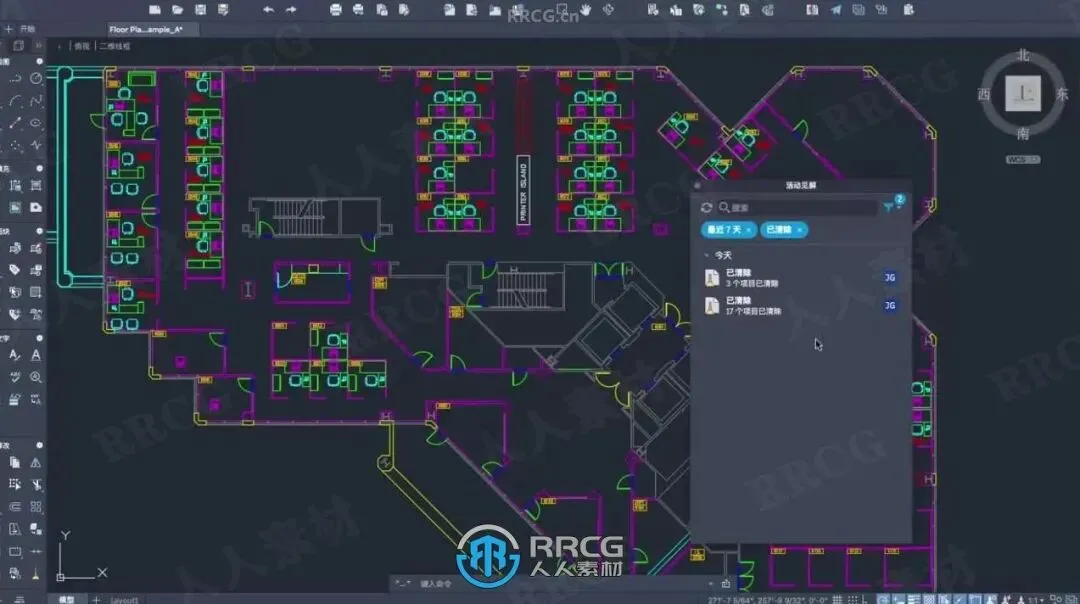Click the 南 south label on ViewCube compass
The height and width of the screenshot is (604, 1080).
(x=1023, y=133)
